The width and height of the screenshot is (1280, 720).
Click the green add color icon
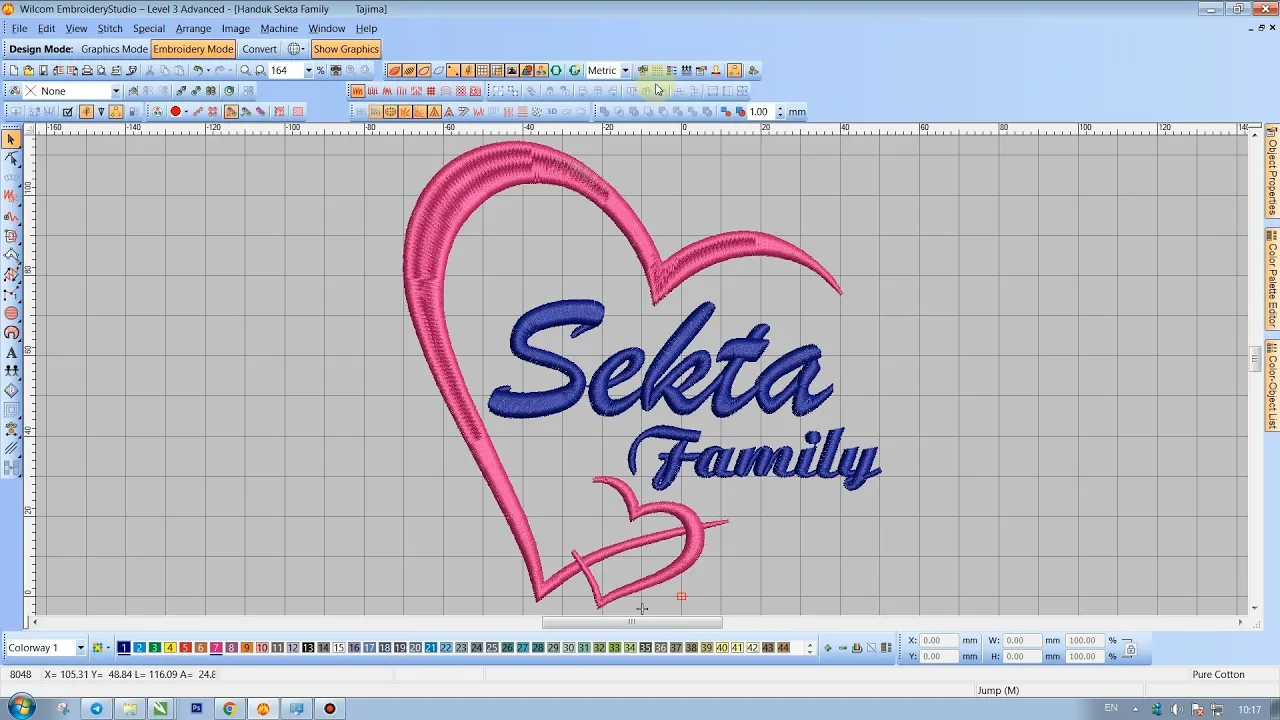pyautogui.click(x=826, y=648)
